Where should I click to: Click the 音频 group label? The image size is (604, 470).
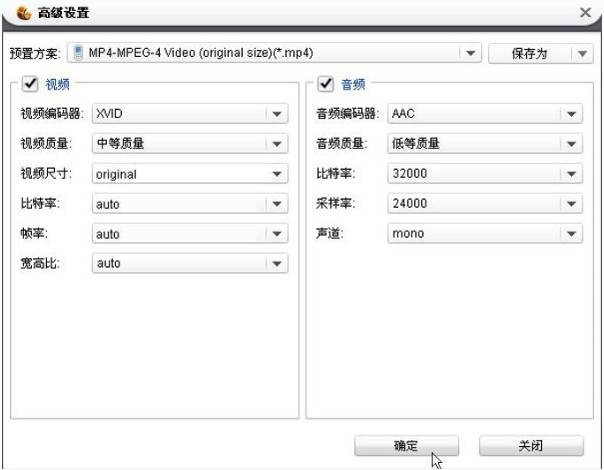(x=353, y=84)
